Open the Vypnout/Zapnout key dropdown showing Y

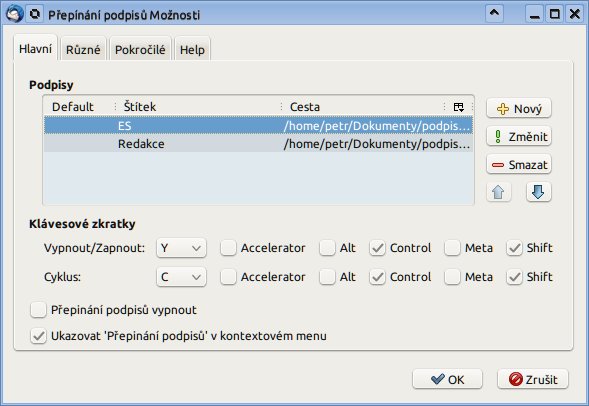[x=181, y=248]
